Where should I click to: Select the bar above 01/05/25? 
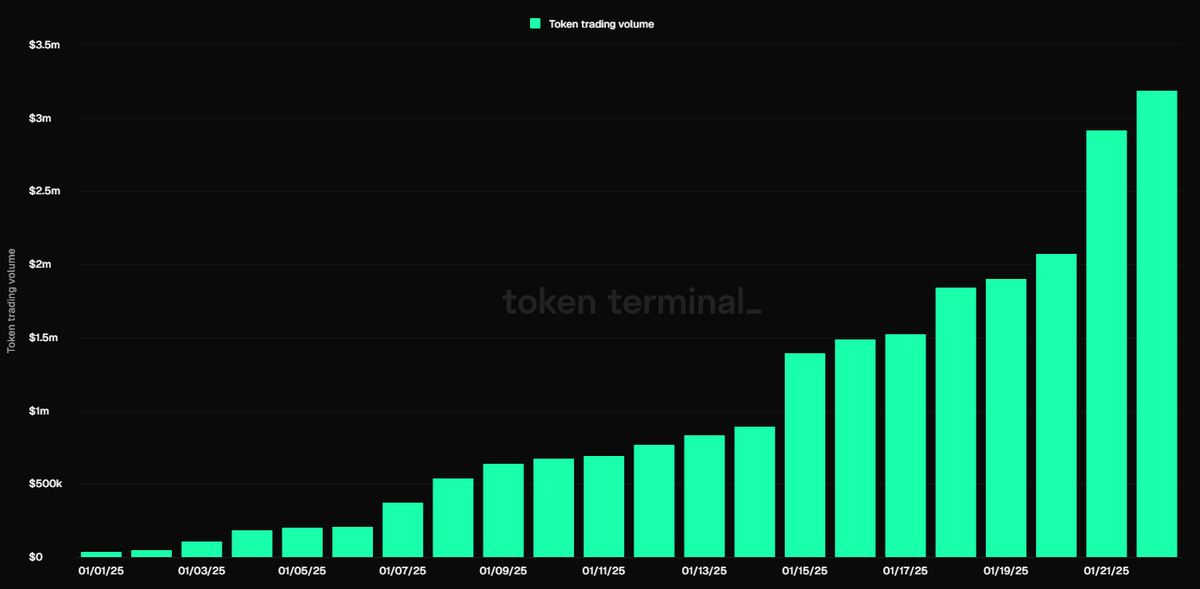(302, 542)
